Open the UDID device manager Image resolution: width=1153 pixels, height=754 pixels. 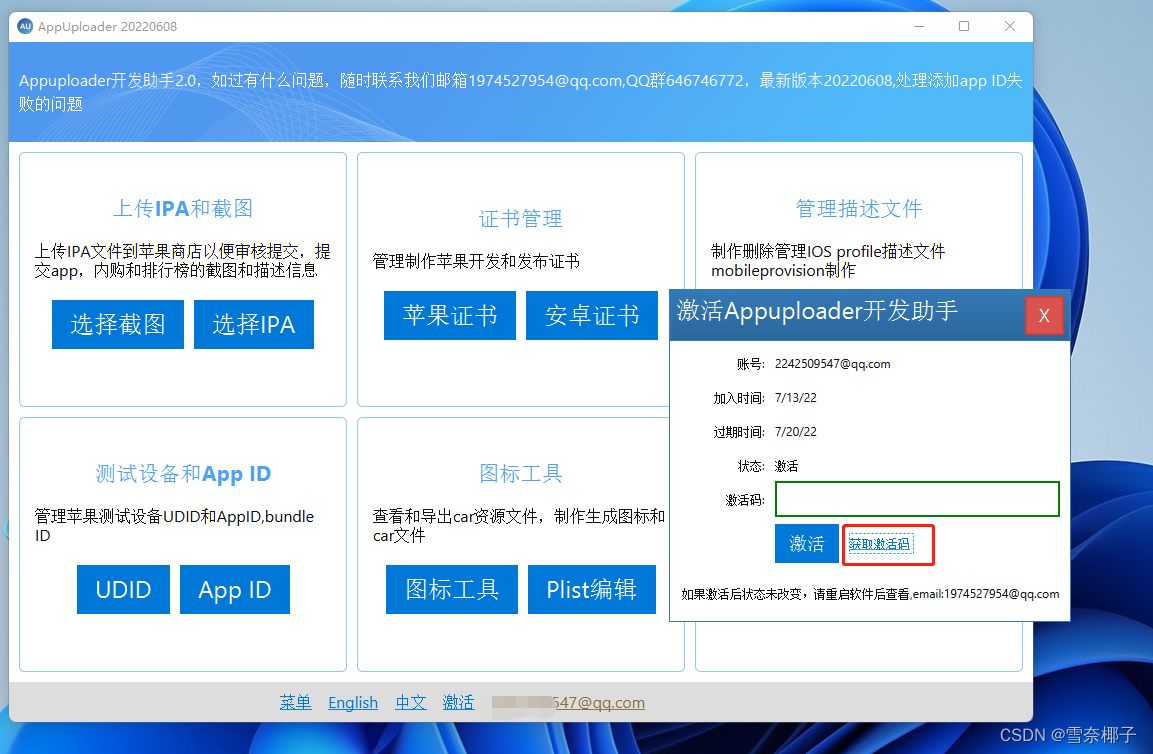tap(124, 589)
